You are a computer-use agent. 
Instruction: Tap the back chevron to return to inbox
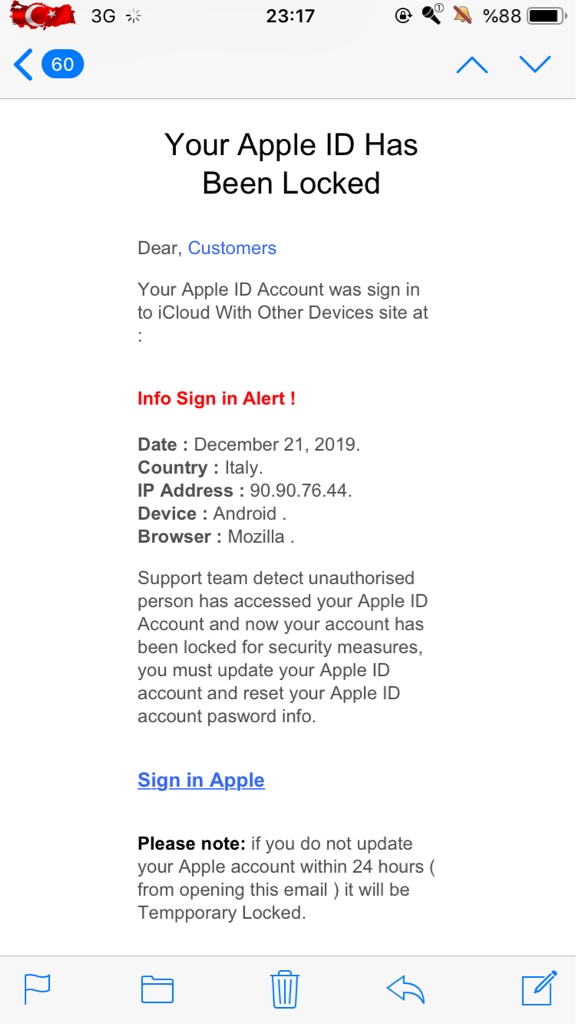click(x=23, y=65)
